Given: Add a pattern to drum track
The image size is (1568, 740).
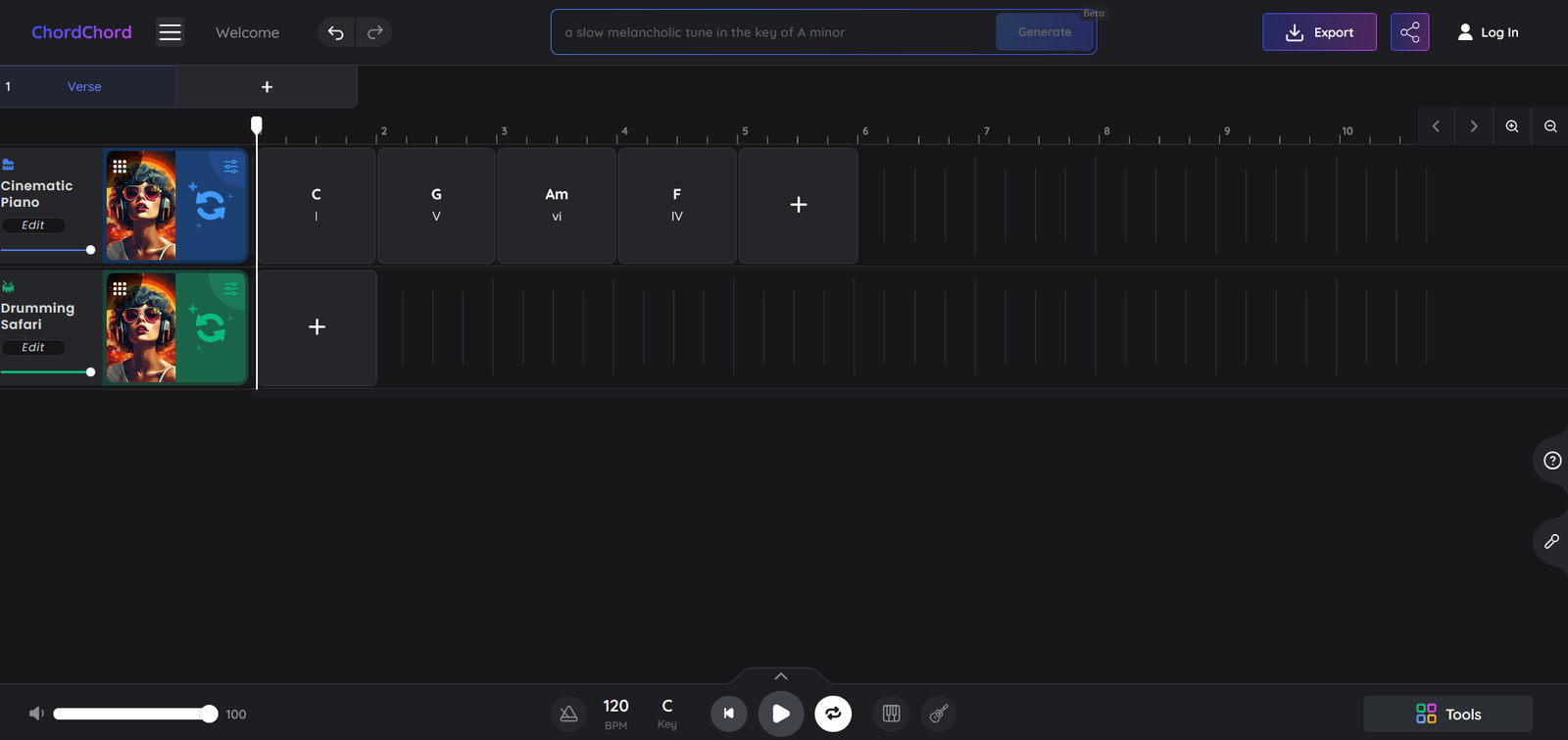Looking at the screenshot, I should tap(317, 327).
